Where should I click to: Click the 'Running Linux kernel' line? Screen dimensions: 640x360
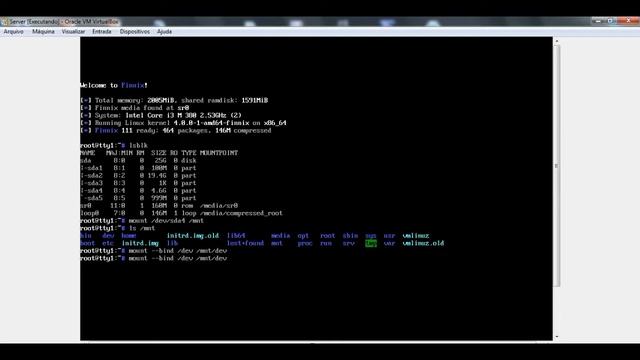click(183, 123)
